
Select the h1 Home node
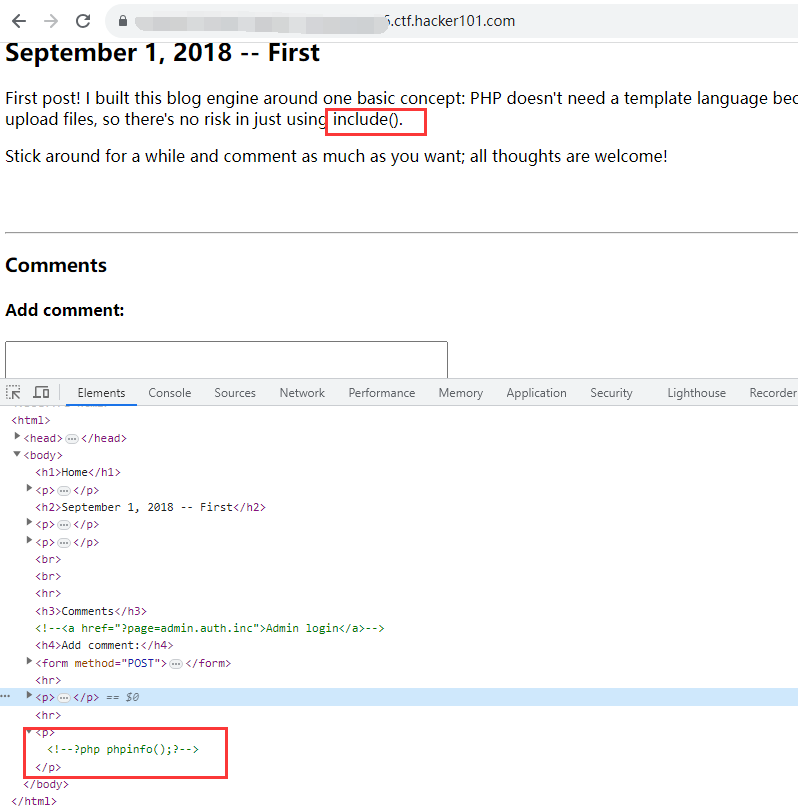[78, 473]
